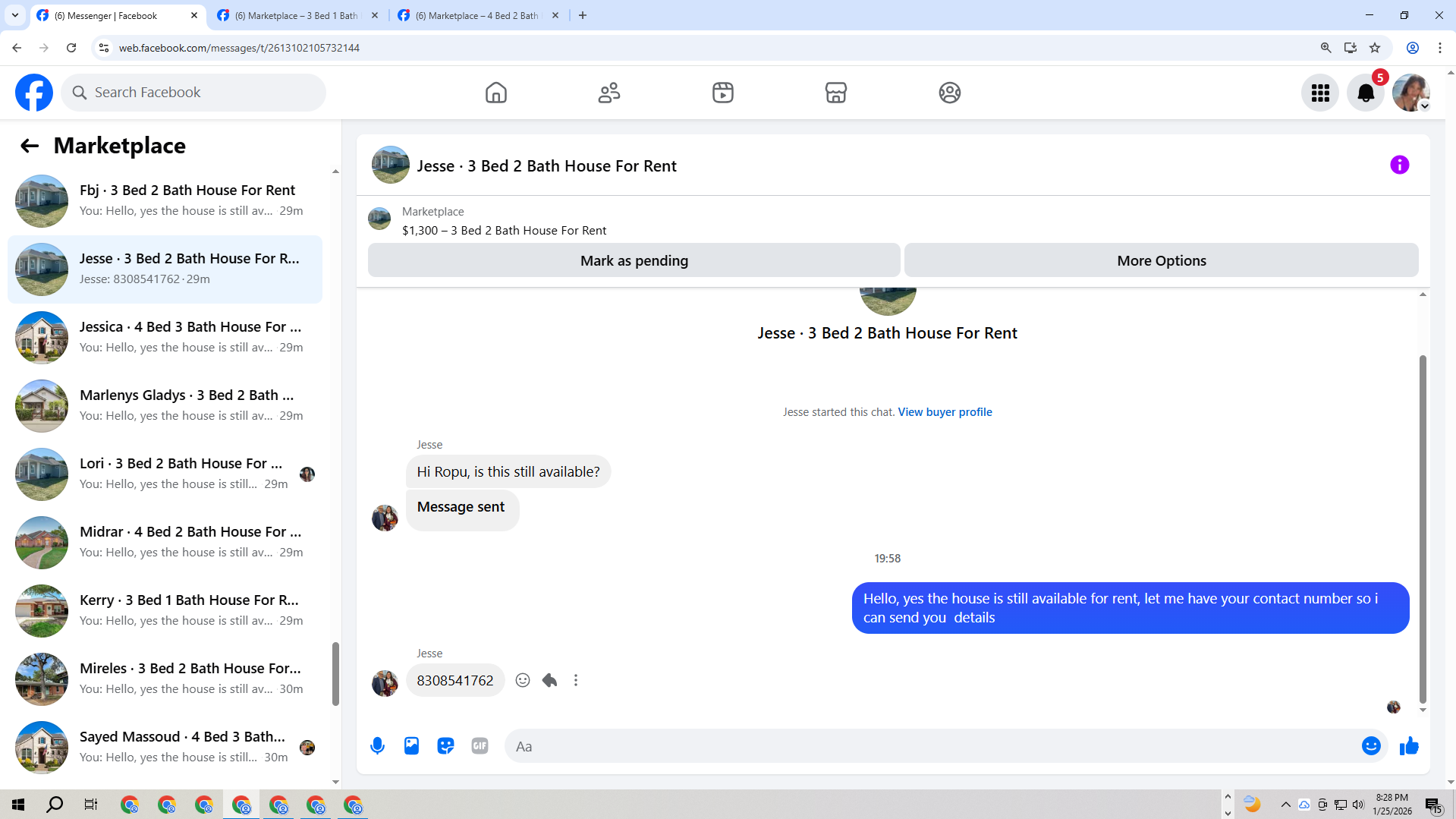Image resolution: width=1456 pixels, height=819 pixels.
Task: Open the listing thumbnail beside $1,300 price
Action: pos(379,219)
